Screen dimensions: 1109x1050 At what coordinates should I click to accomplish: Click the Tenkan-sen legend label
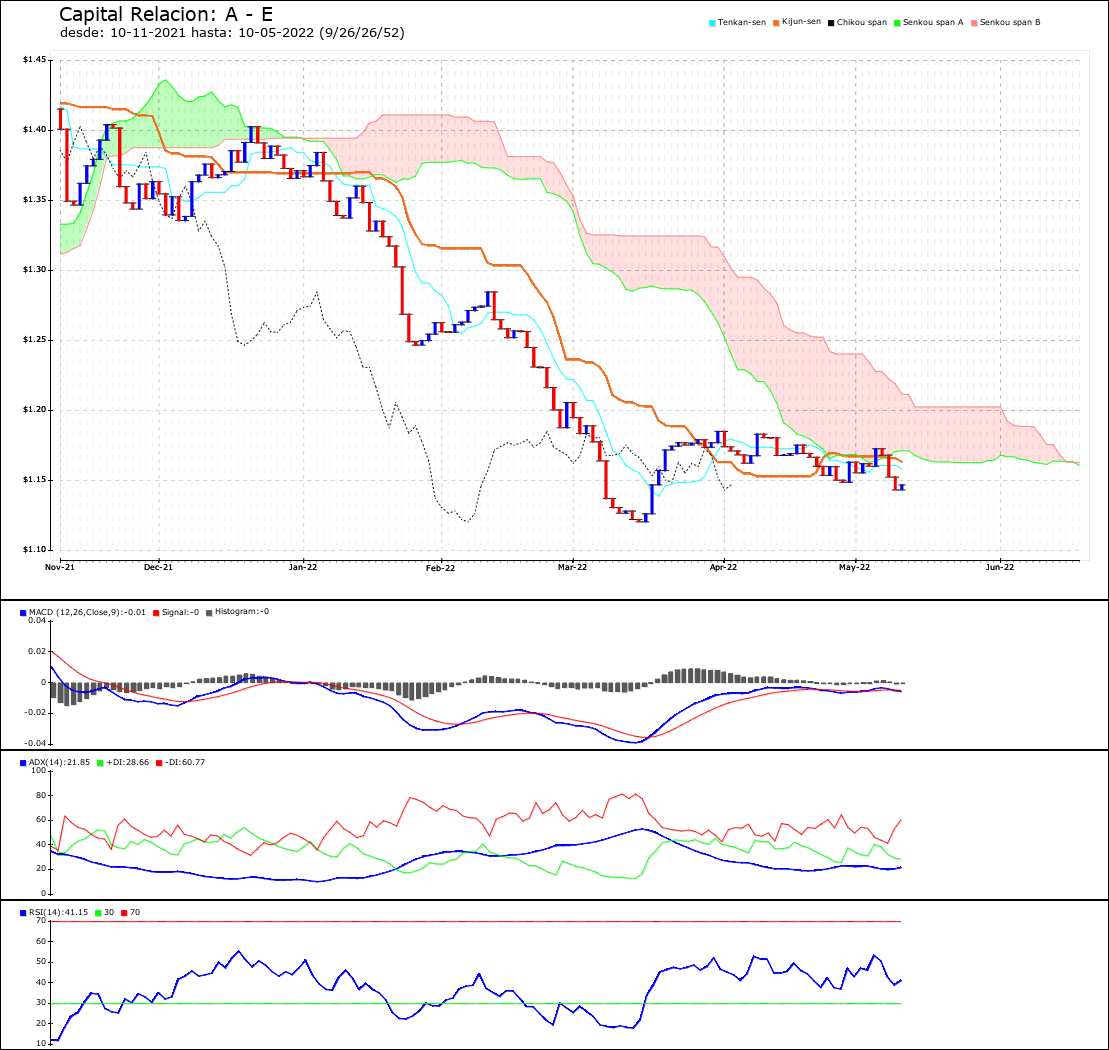(x=741, y=23)
